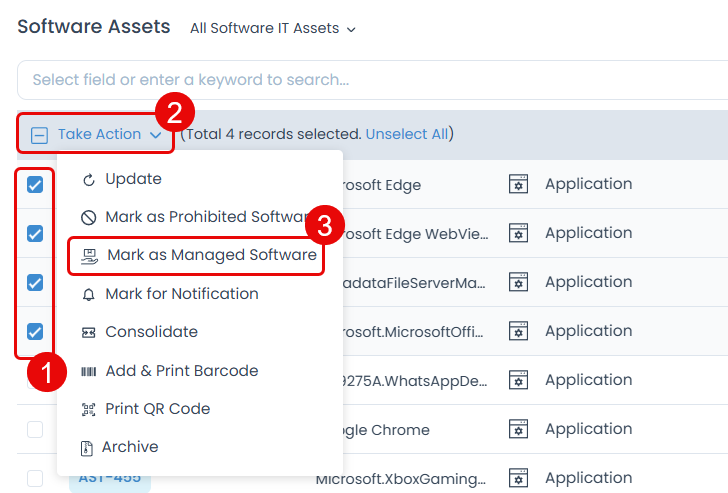Click application icon in WhatsAppDe row
728x493 pixels.
519,380
